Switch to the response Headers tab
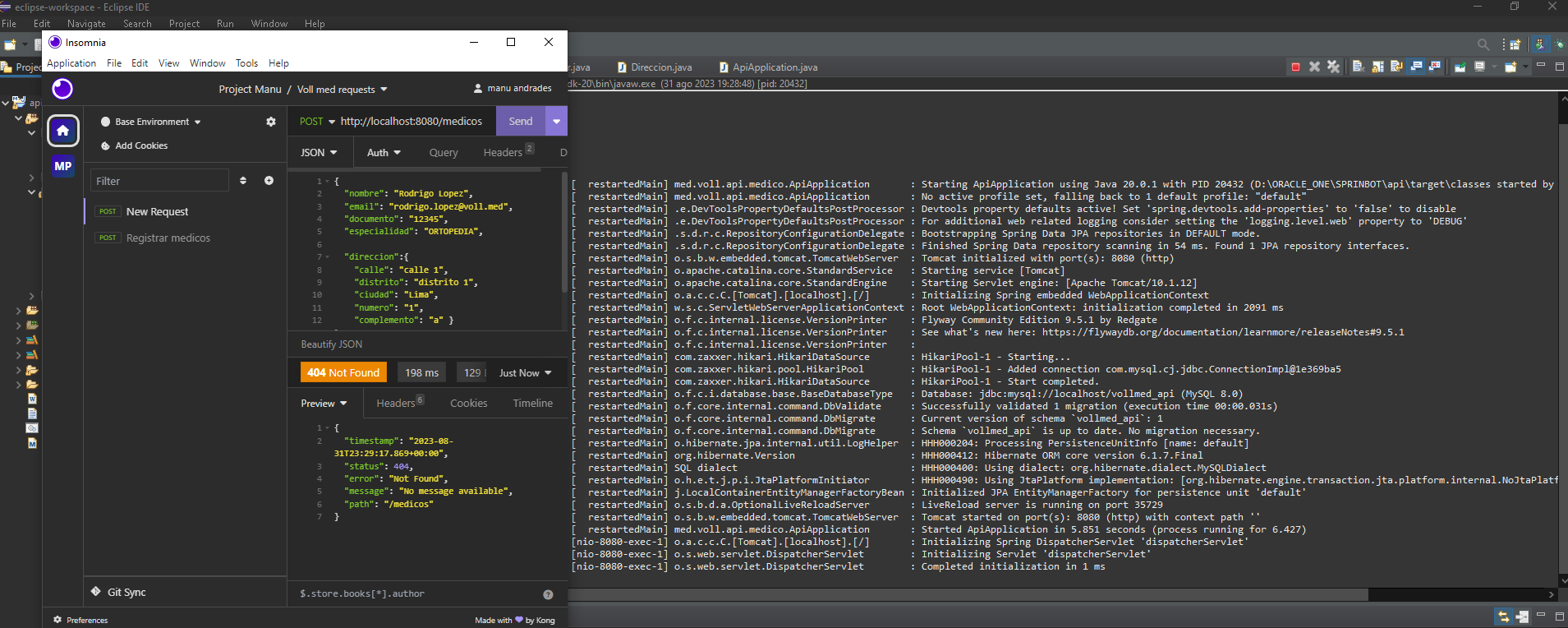The width and height of the screenshot is (1568, 628). click(x=400, y=403)
